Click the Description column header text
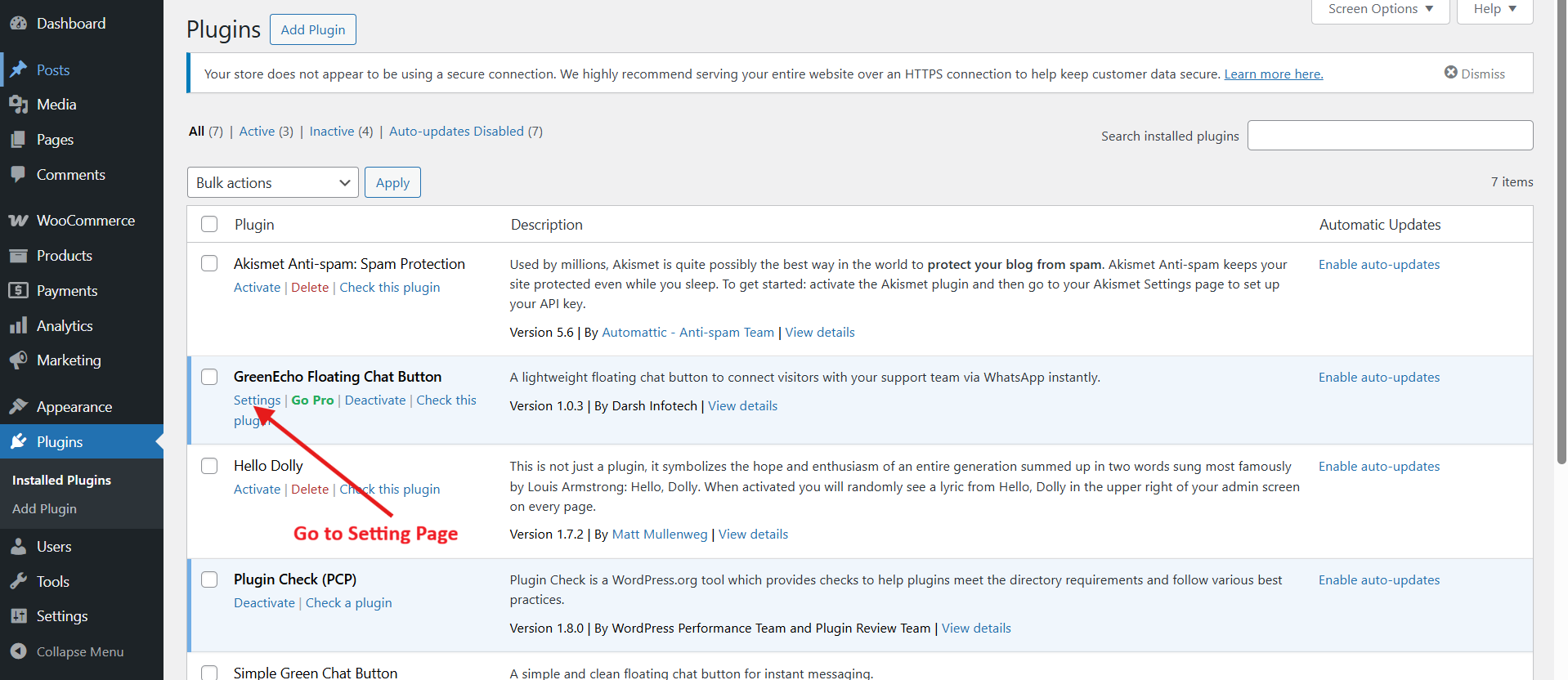 (546, 224)
